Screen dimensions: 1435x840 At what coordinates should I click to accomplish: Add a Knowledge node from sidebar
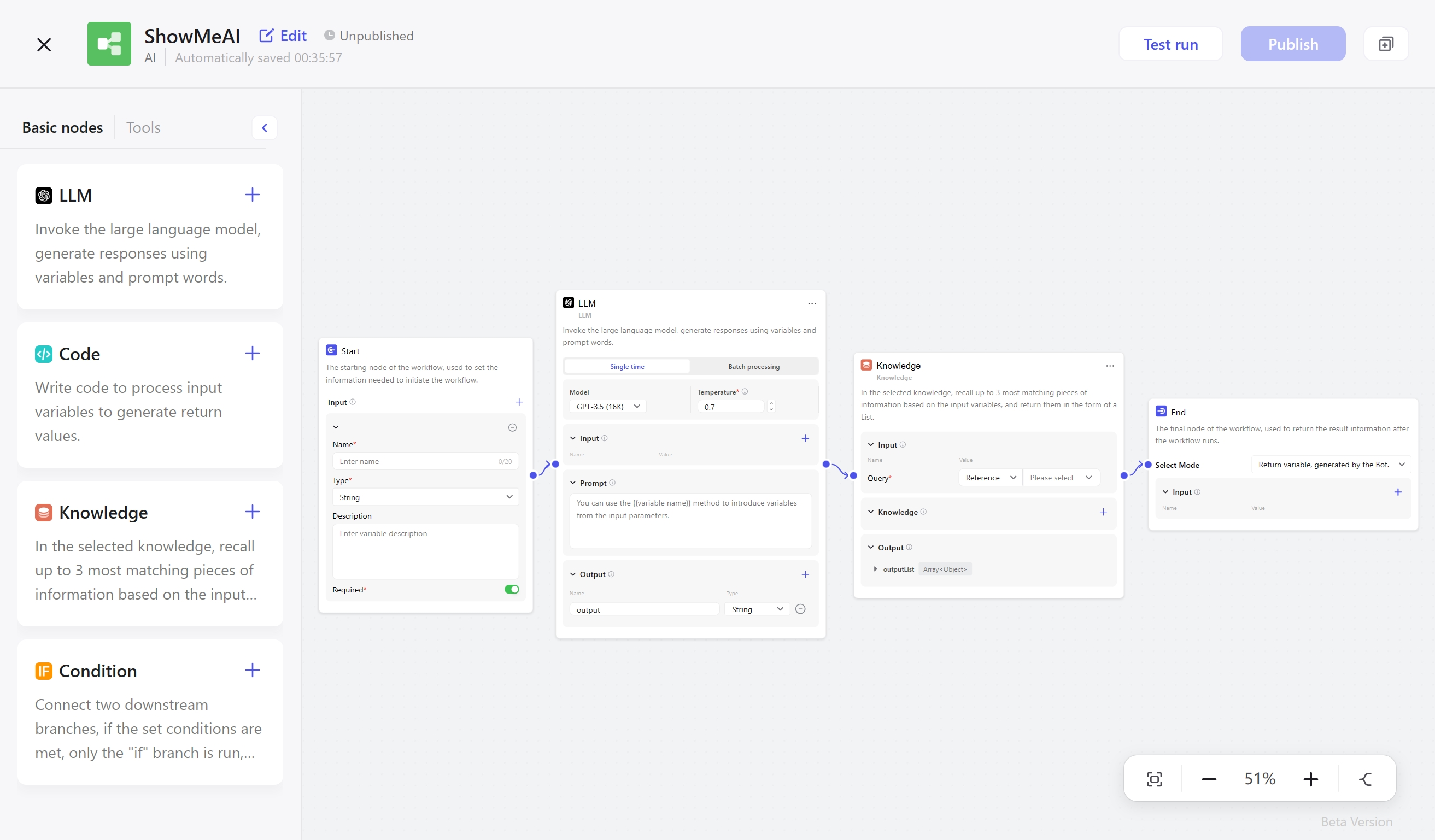click(x=252, y=512)
